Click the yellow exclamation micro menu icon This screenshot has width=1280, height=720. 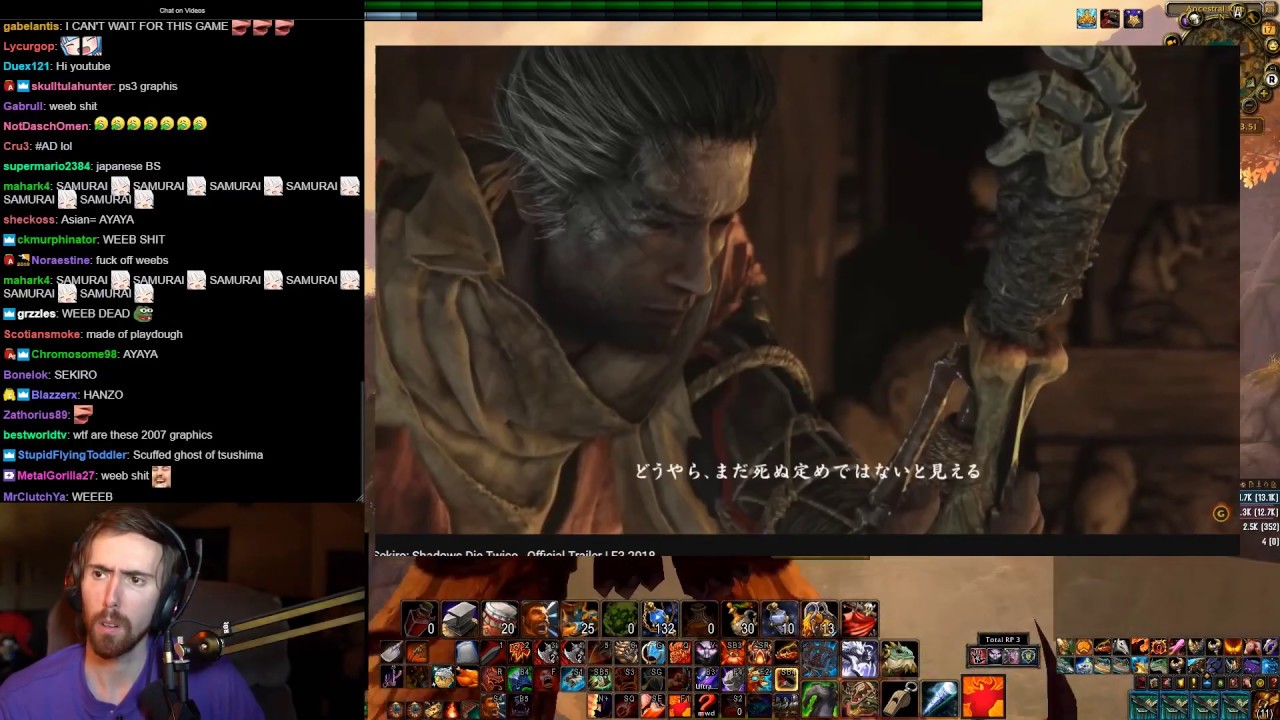tap(1194, 683)
